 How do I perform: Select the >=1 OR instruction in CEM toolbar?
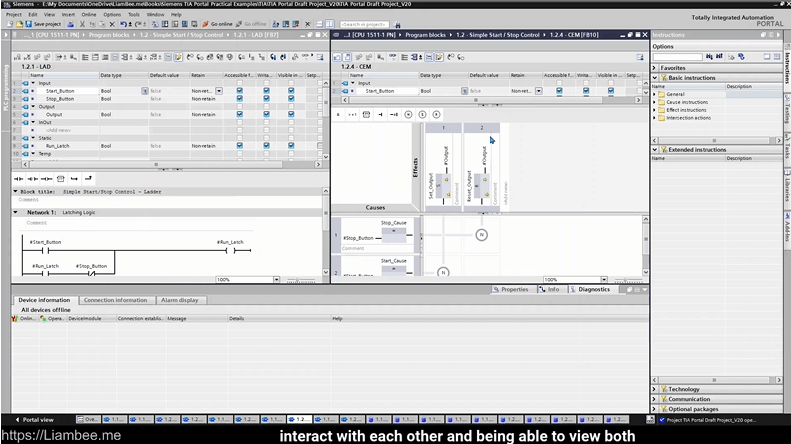pos(352,115)
